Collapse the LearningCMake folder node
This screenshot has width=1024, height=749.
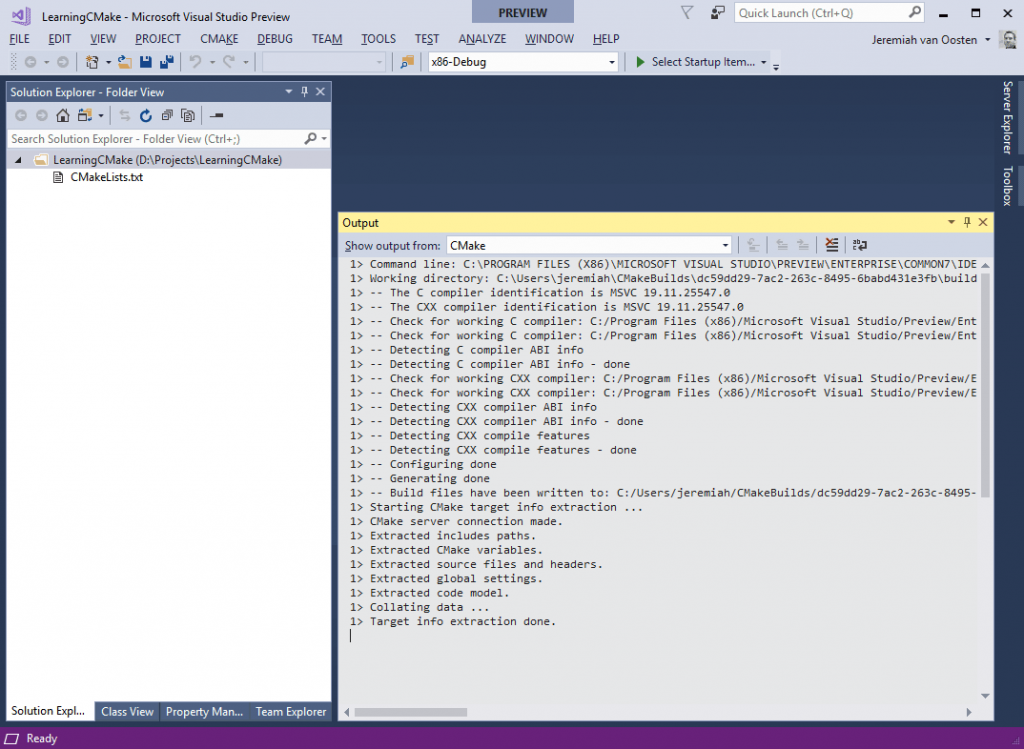[x=18, y=160]
